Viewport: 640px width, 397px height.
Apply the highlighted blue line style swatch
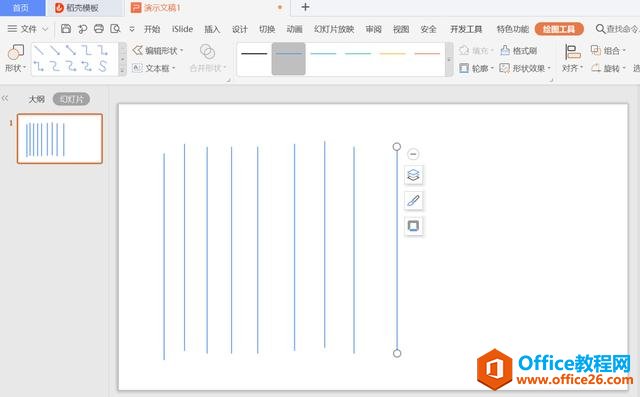pos(289,58)
